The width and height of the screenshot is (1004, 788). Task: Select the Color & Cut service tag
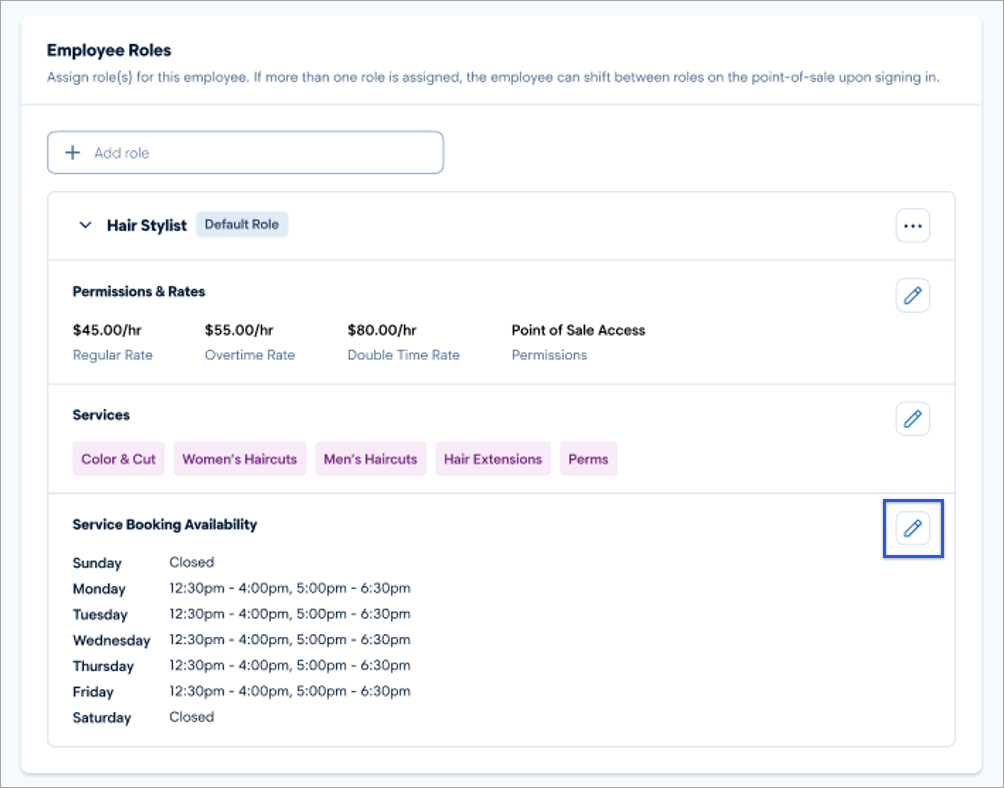[118, 458]
